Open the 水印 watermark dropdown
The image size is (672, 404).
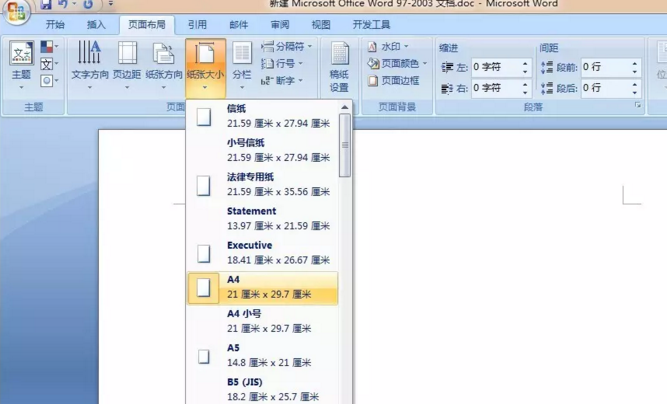click(388, 46)
